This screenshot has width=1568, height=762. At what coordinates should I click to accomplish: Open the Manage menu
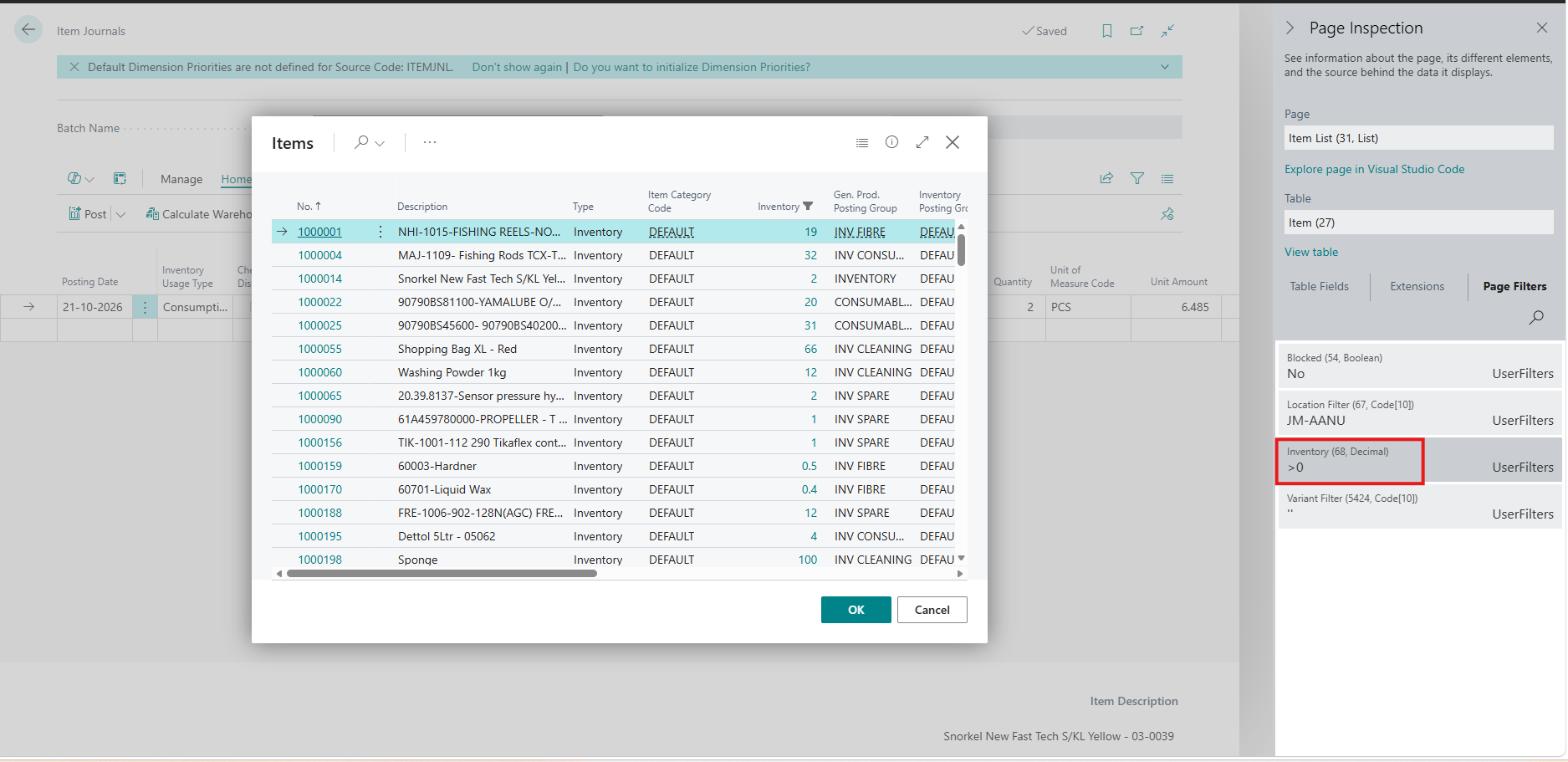[181, 179]
